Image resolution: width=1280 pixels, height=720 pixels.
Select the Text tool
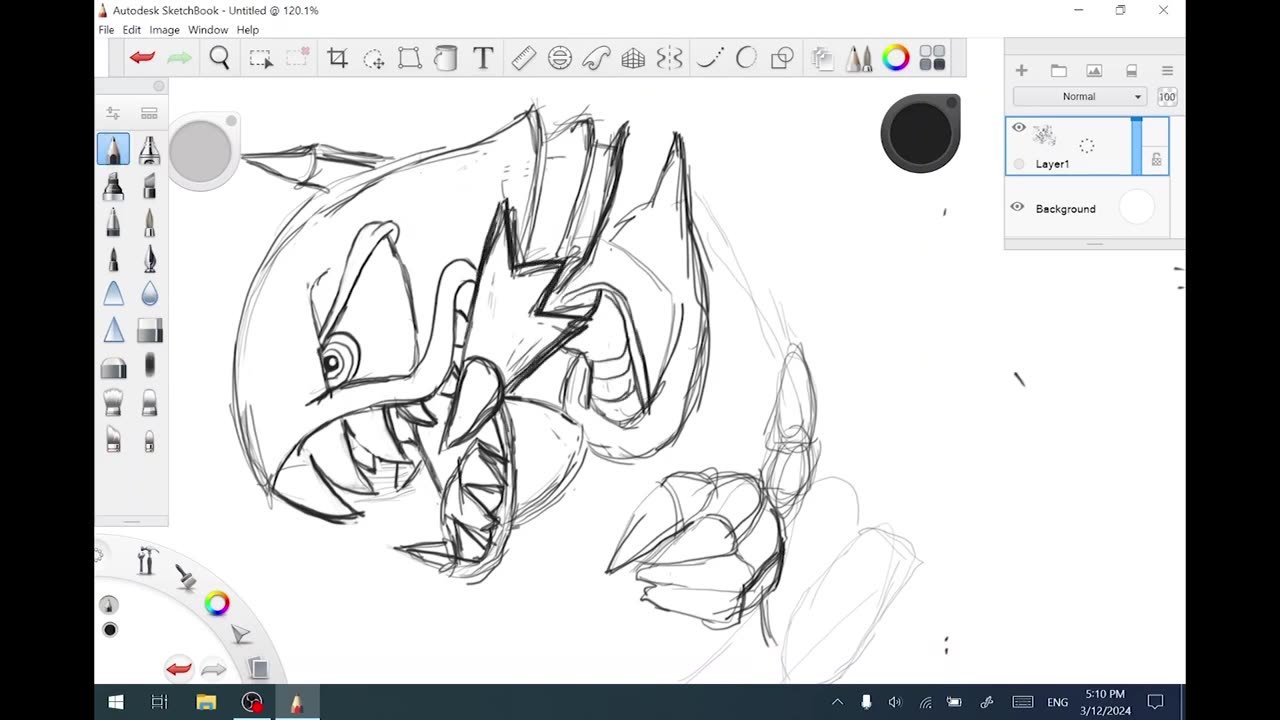pos(483,58)
